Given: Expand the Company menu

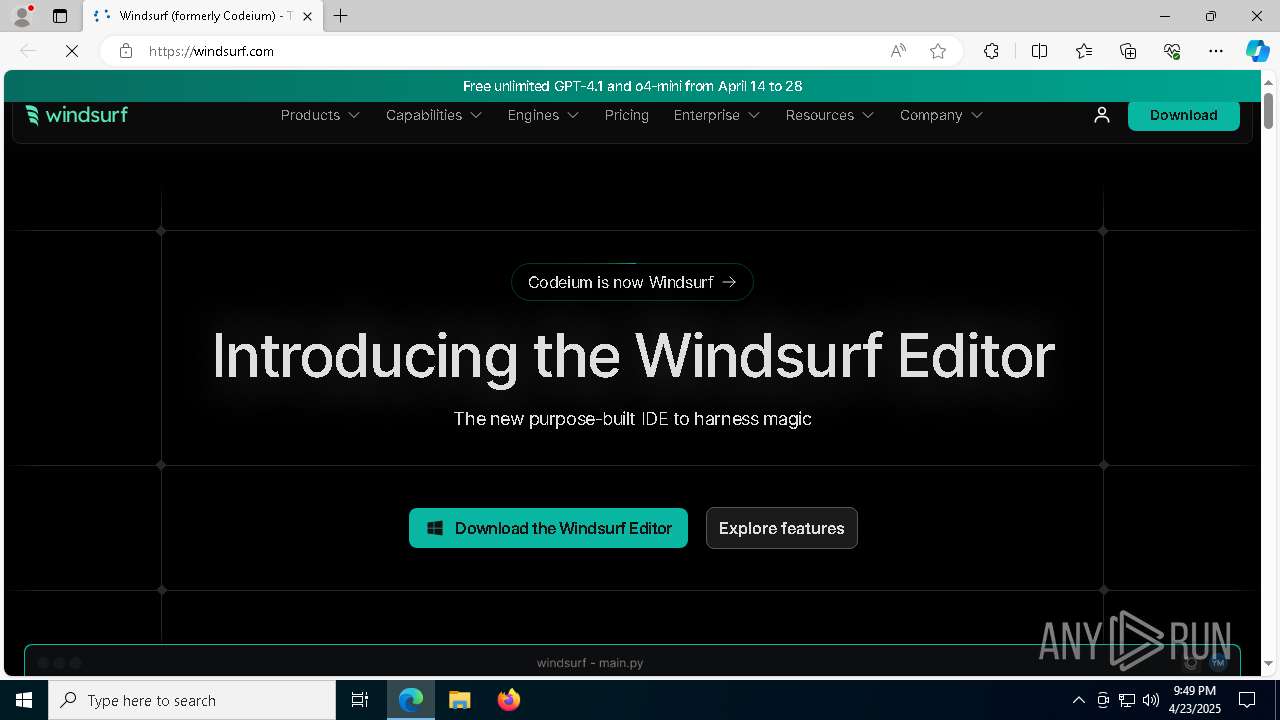Looking at the screenshot, I should click(941, 115).
